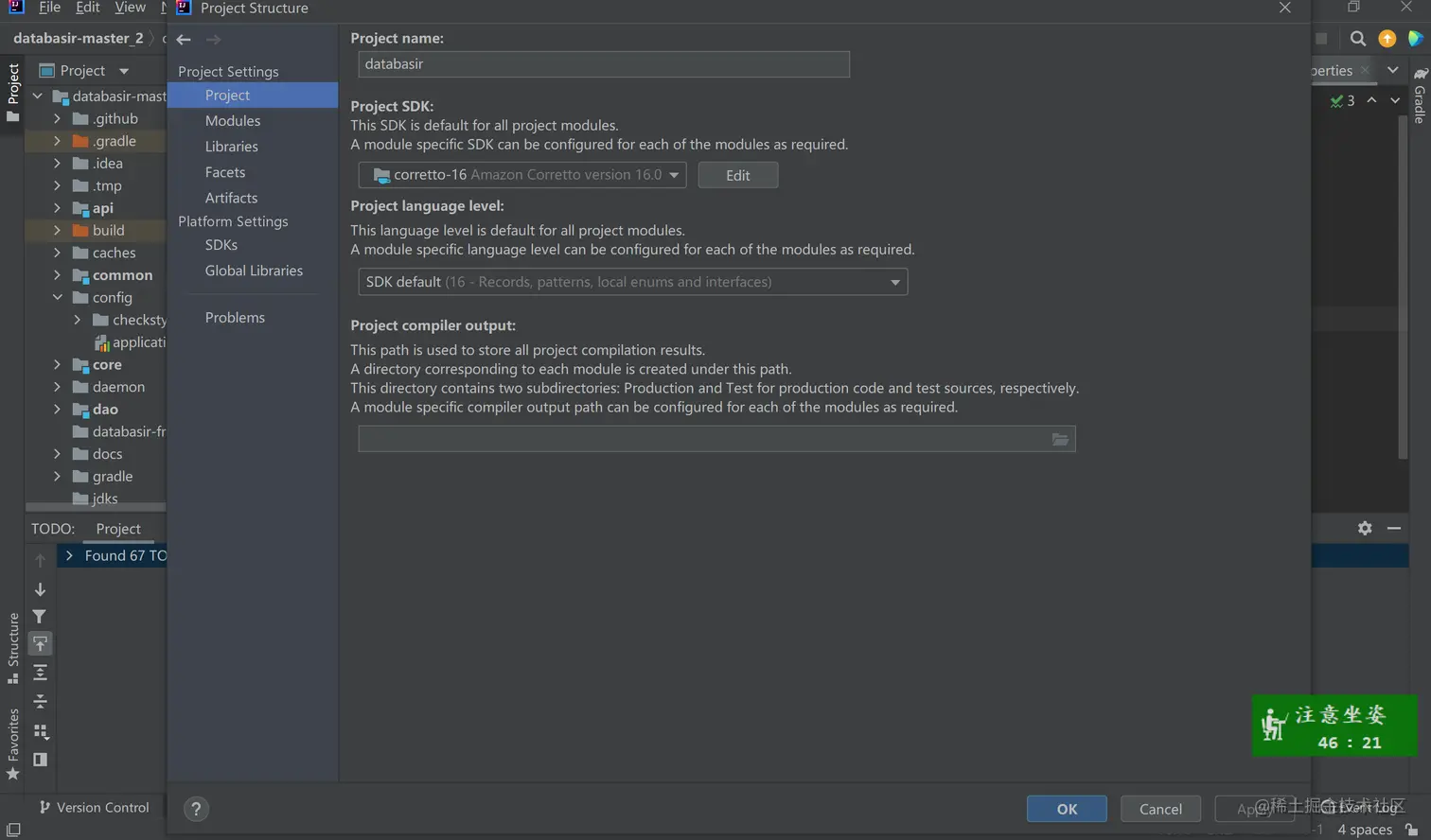Expand the Found 67 TODO items node

point(69,556)
